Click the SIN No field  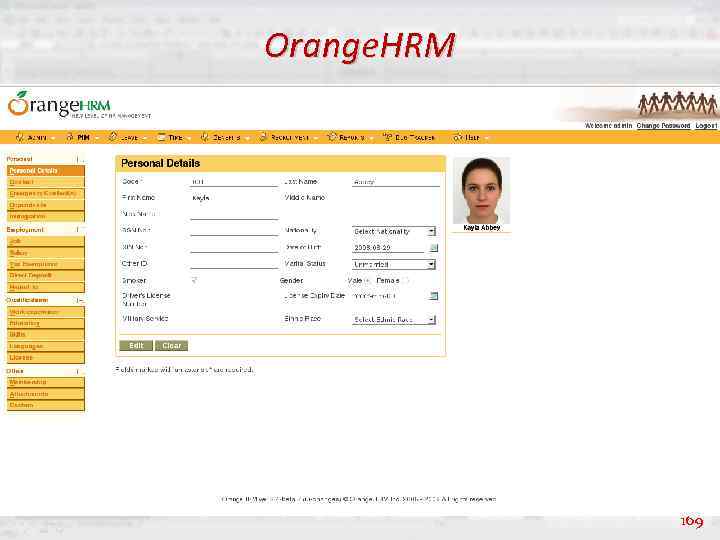(x=234, y=248)
